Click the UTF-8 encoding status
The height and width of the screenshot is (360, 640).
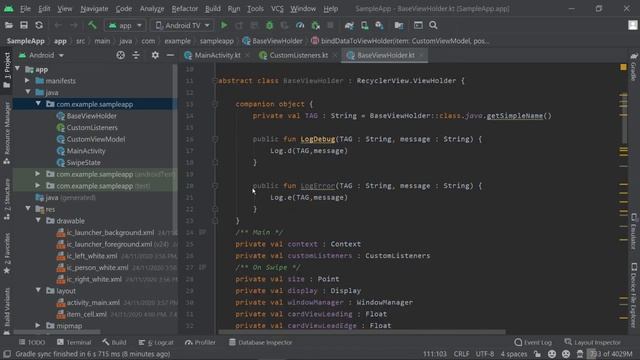pyautogui.click(x=485, y=354)
